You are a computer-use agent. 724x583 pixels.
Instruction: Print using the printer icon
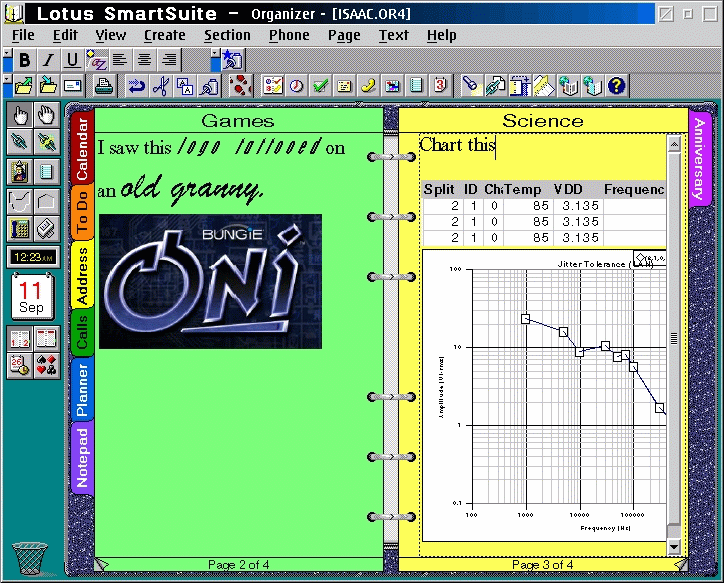[104, 86]
